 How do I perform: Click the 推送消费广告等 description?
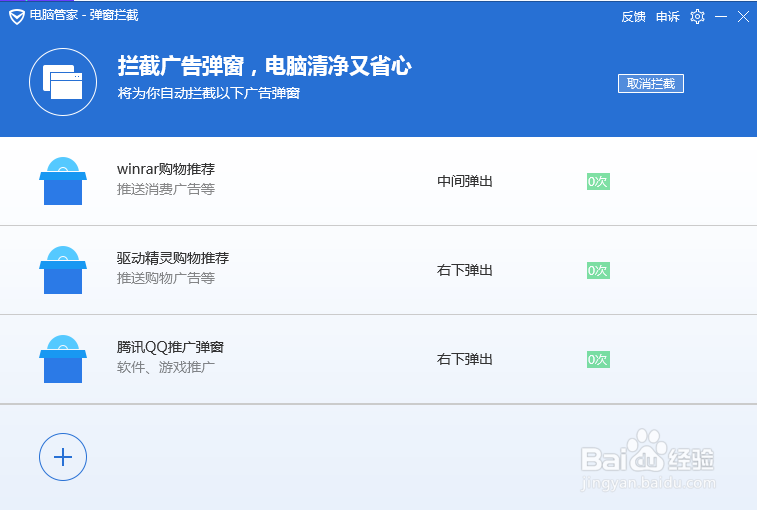pyautogui.click(x=166, y=189)
